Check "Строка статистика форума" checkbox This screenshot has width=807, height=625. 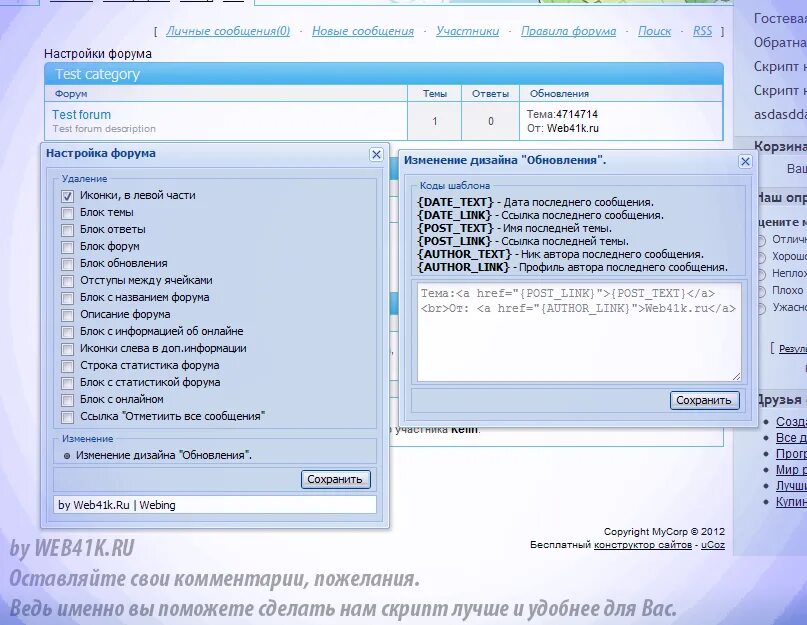tap(67, 366)
